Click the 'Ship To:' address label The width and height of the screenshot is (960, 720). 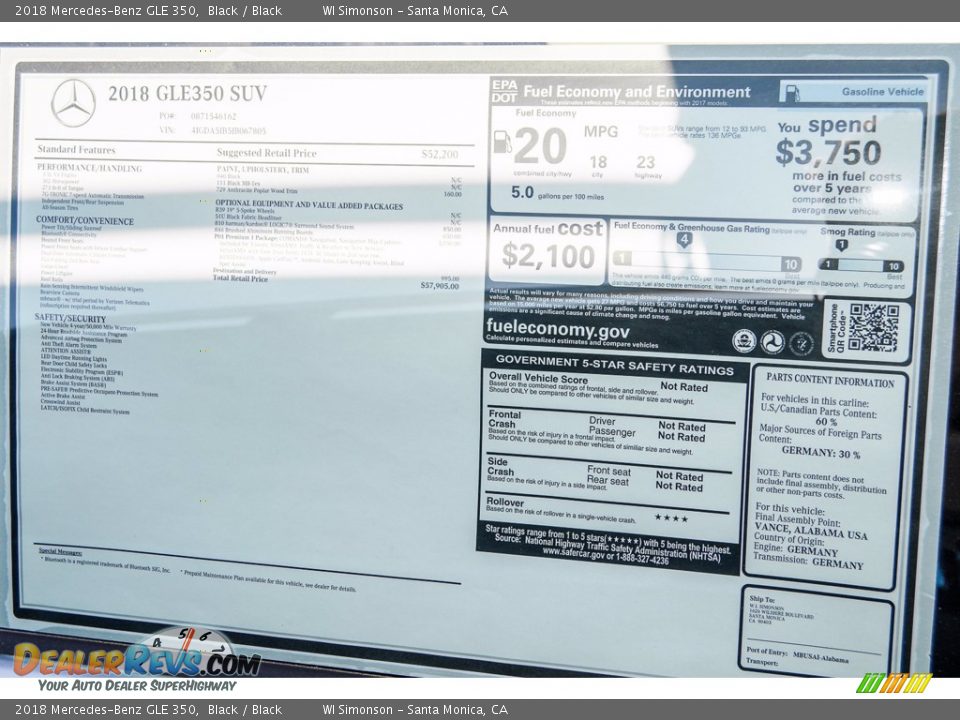(x=762, y=599)
